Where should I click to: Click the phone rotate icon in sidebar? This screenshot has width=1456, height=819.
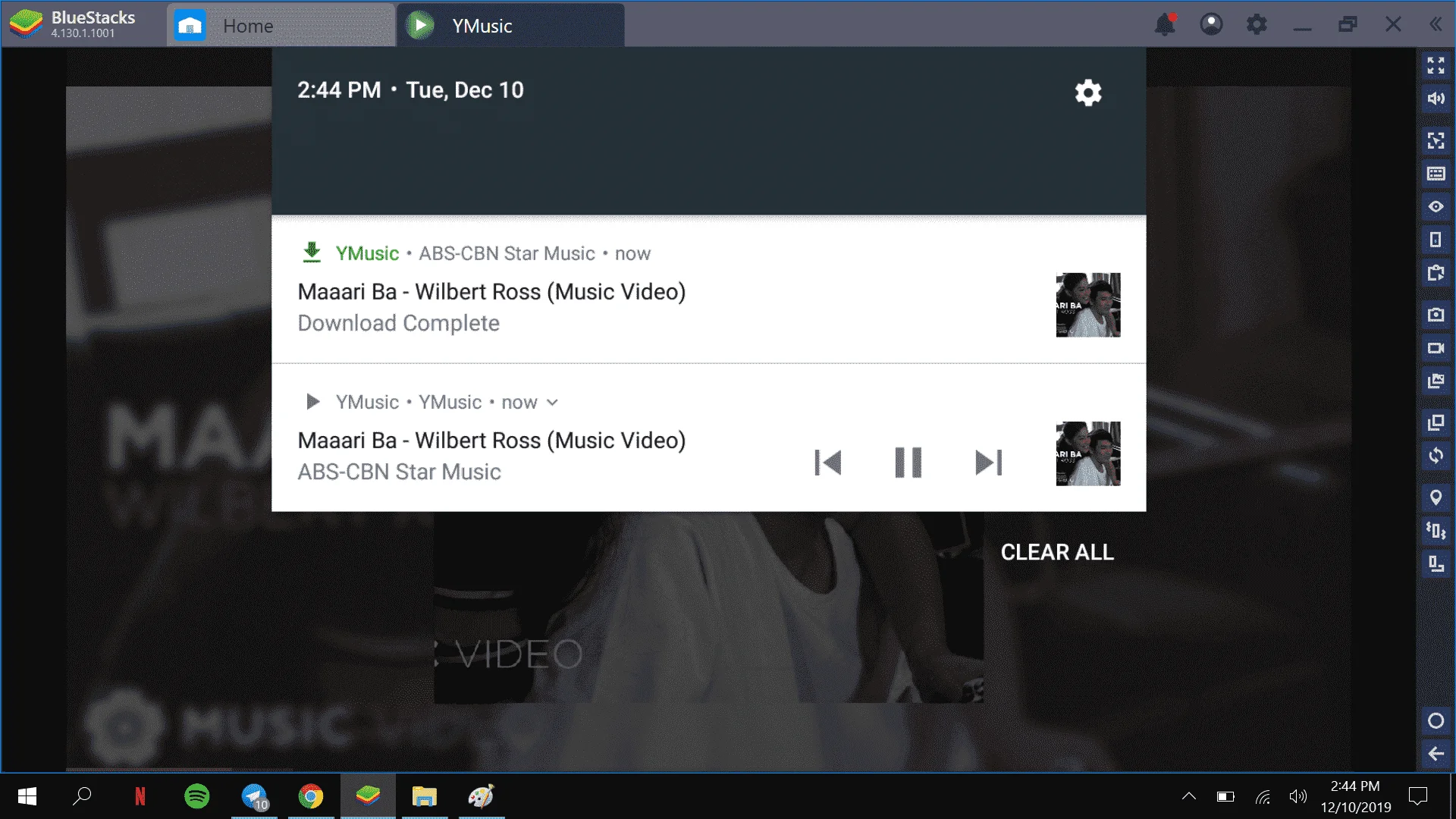[x=1436, y=240]
